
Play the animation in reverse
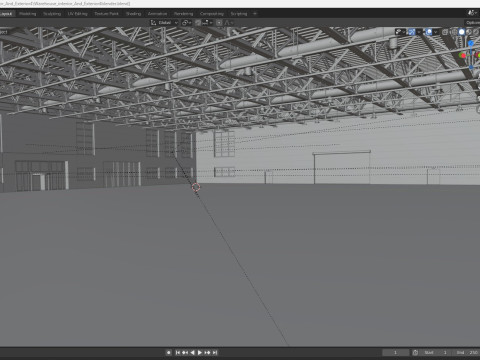pos(192,352)
